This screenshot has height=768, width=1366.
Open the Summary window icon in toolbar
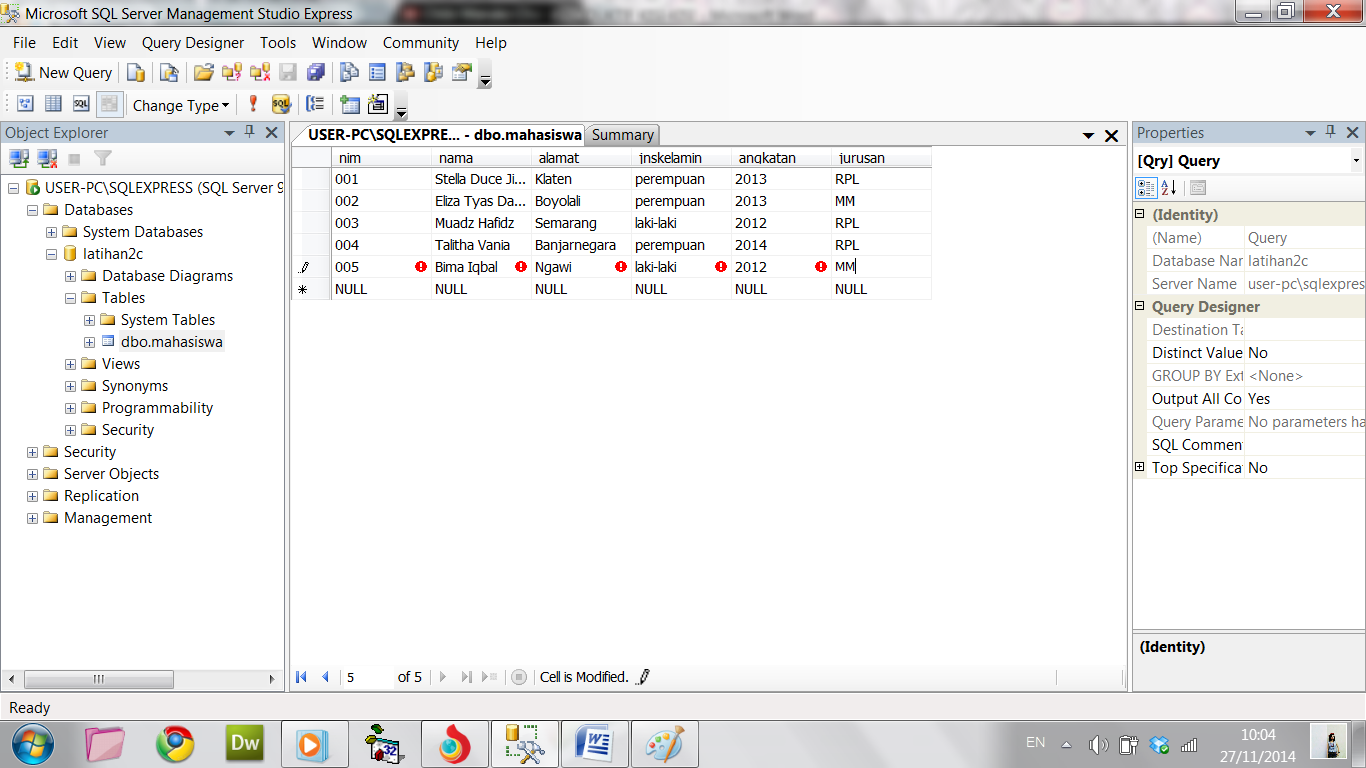pyautogui.click(x=377, y=73)
